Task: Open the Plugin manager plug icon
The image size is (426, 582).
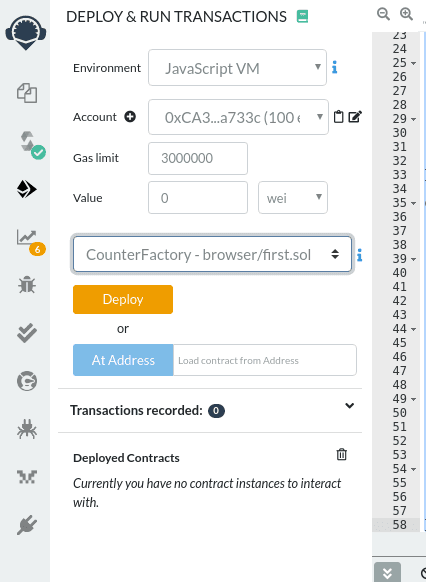Action: point(27,525)
